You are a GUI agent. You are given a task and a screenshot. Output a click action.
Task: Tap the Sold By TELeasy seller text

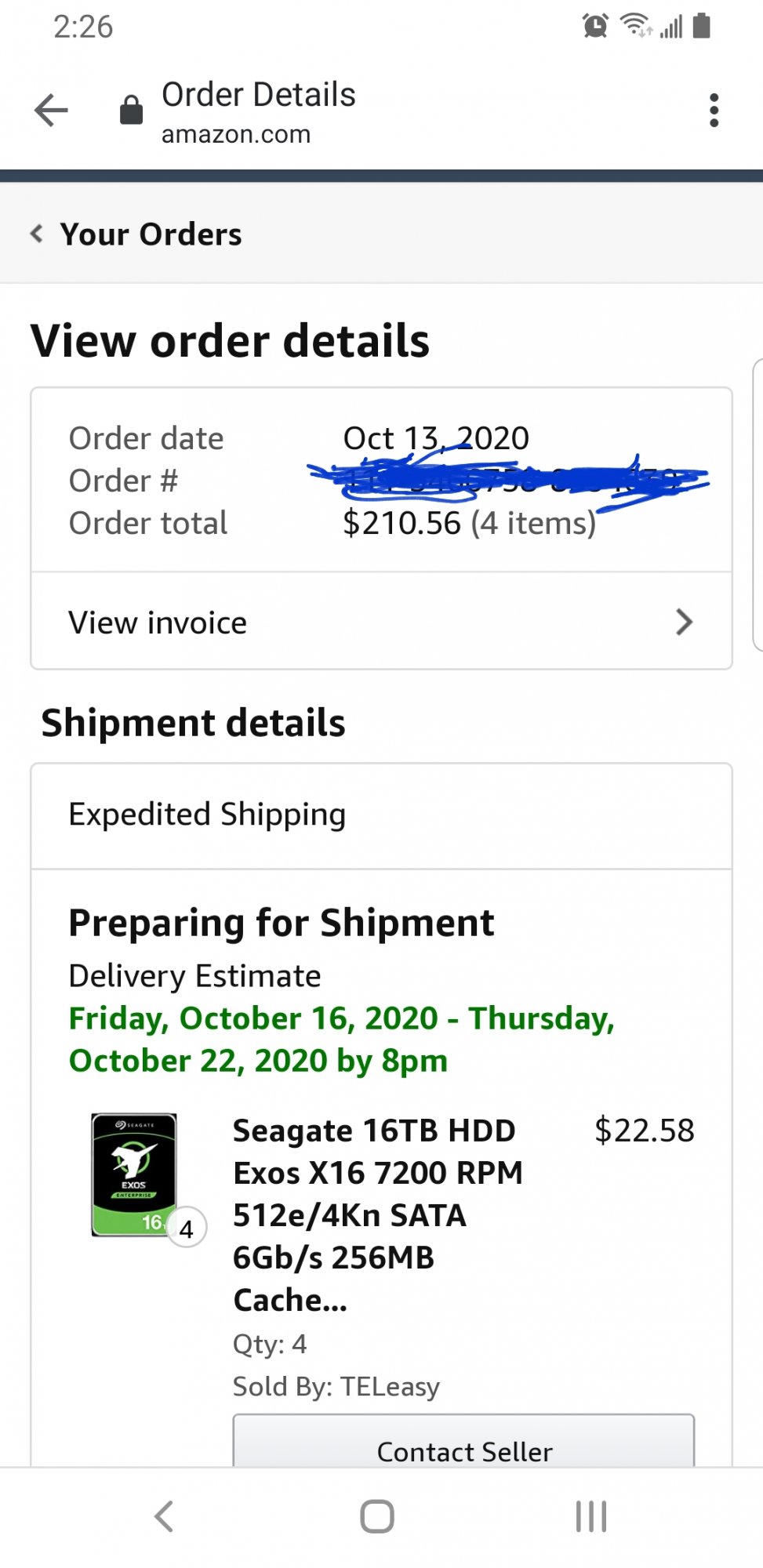tap(336, 1387)
